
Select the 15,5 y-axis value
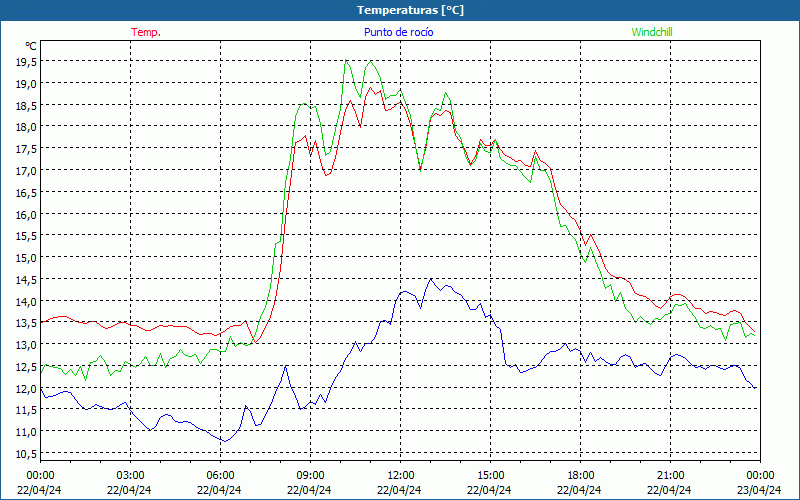point(27,236)
